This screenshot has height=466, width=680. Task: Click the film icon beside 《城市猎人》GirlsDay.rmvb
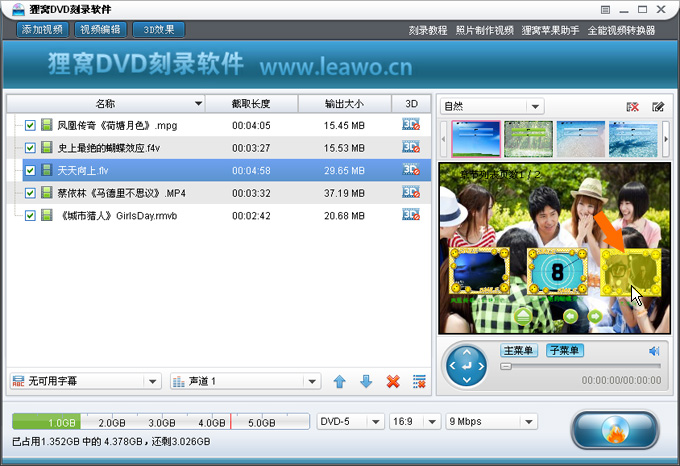pos(47,215)
